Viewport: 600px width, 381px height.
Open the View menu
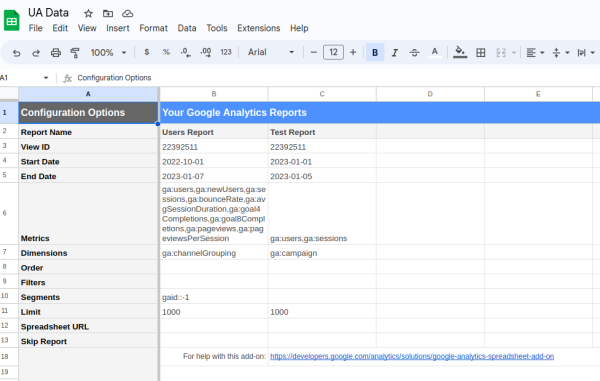click(x=87, y=28)
